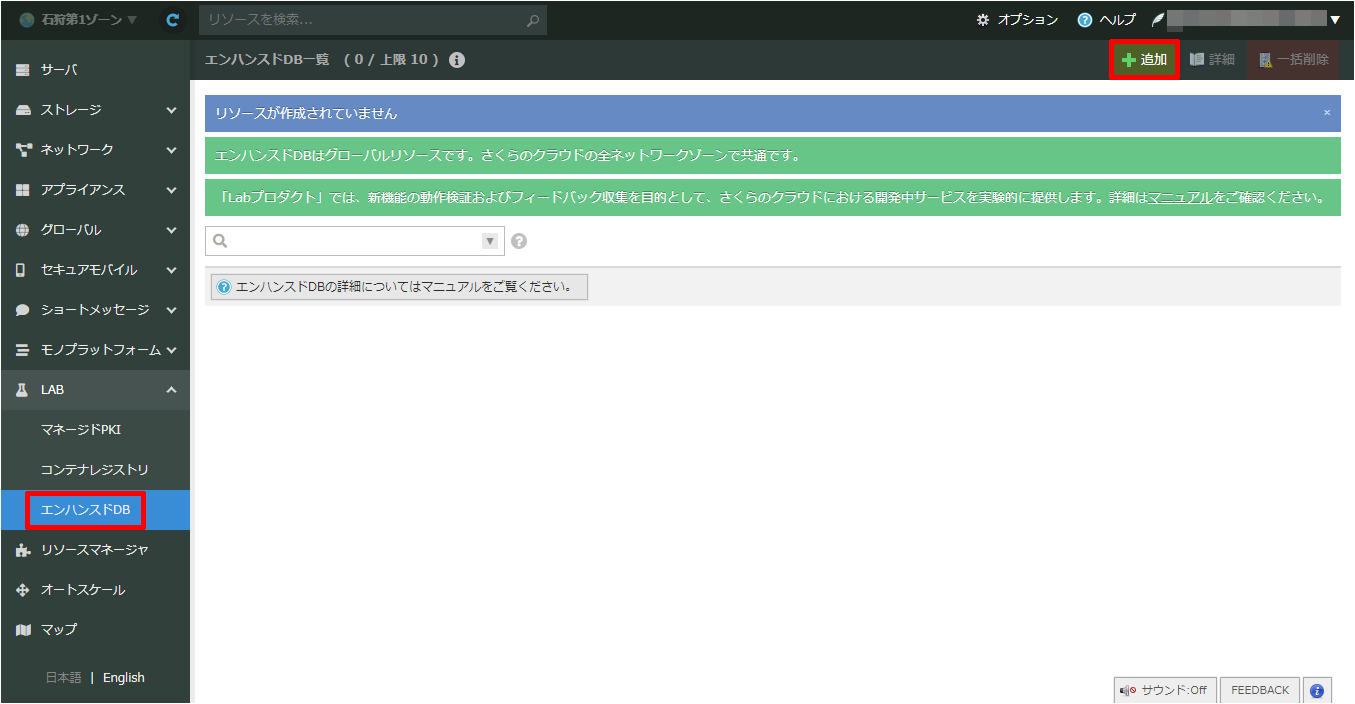
Task: Click the 追加 add button
Action: (x=1144, y=60)
